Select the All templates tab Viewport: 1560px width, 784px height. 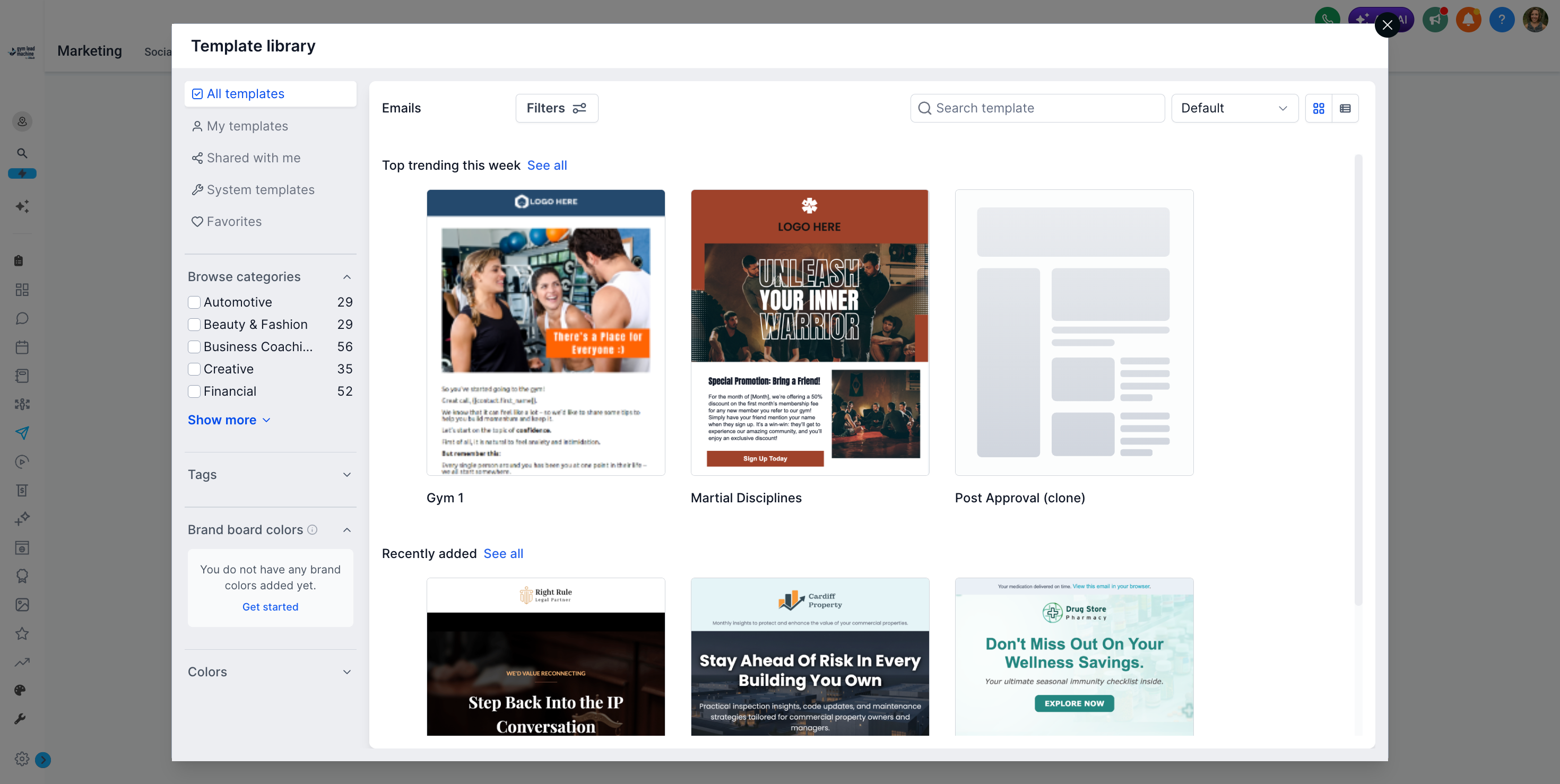tap(270, 94)
